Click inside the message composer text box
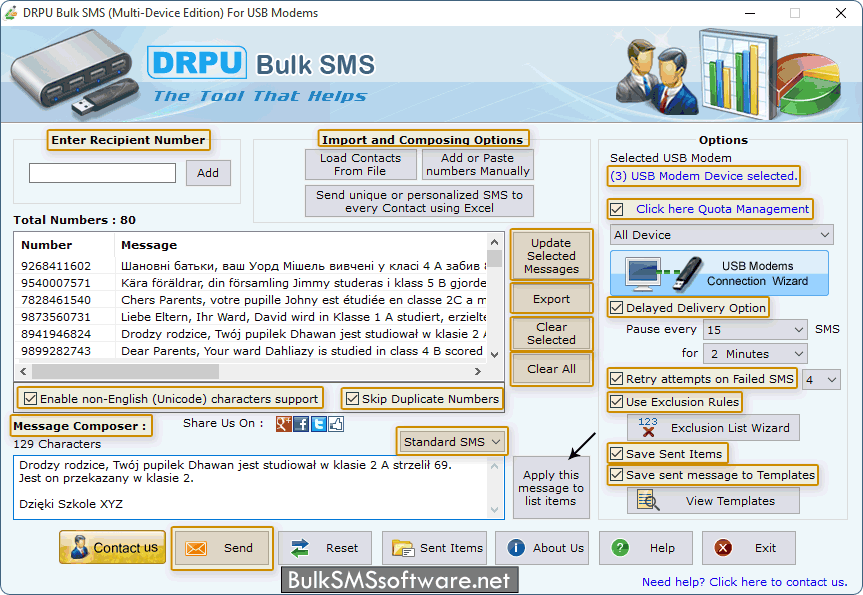The height and width of the screenshot is (595, 863). 251,487
